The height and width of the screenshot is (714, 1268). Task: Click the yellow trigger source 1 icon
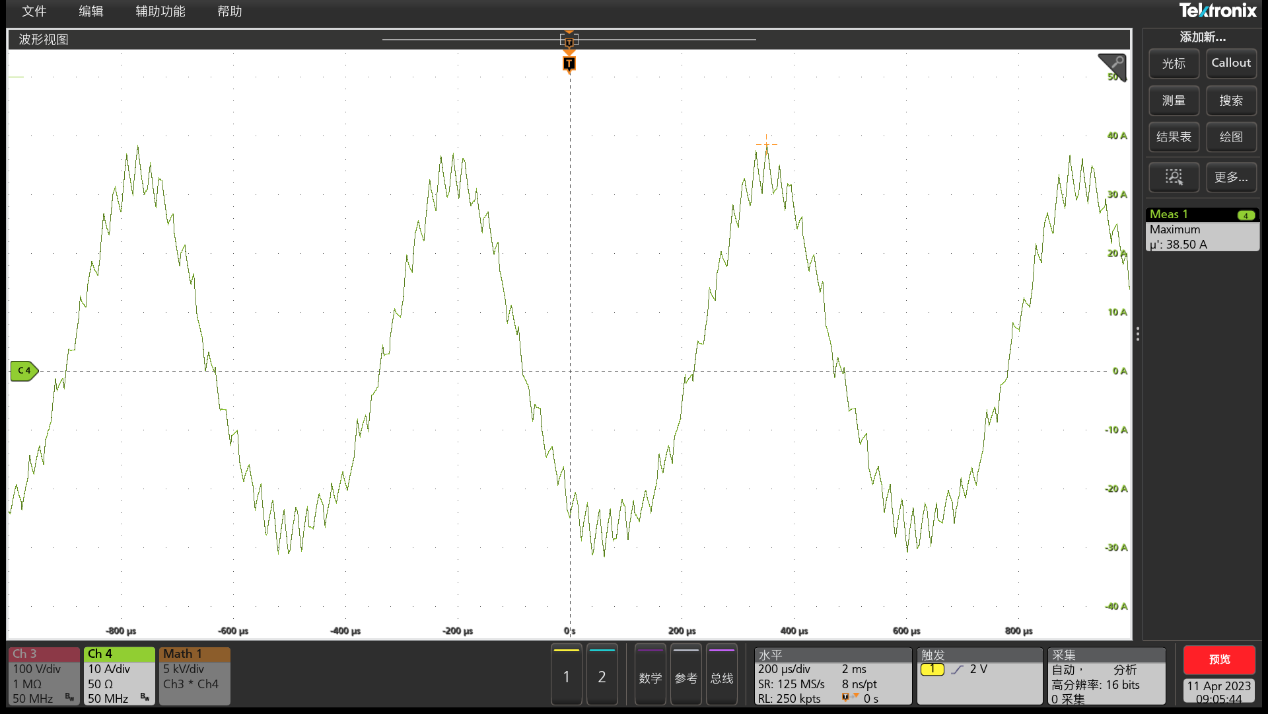pyautogui.click(x=932, y=669)
